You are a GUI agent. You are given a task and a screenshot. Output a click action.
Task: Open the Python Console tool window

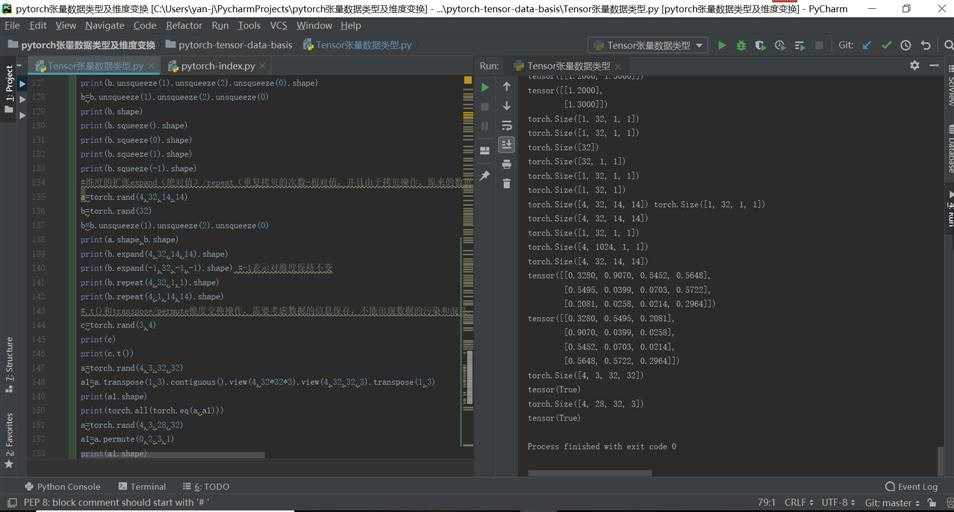point(62,486)
